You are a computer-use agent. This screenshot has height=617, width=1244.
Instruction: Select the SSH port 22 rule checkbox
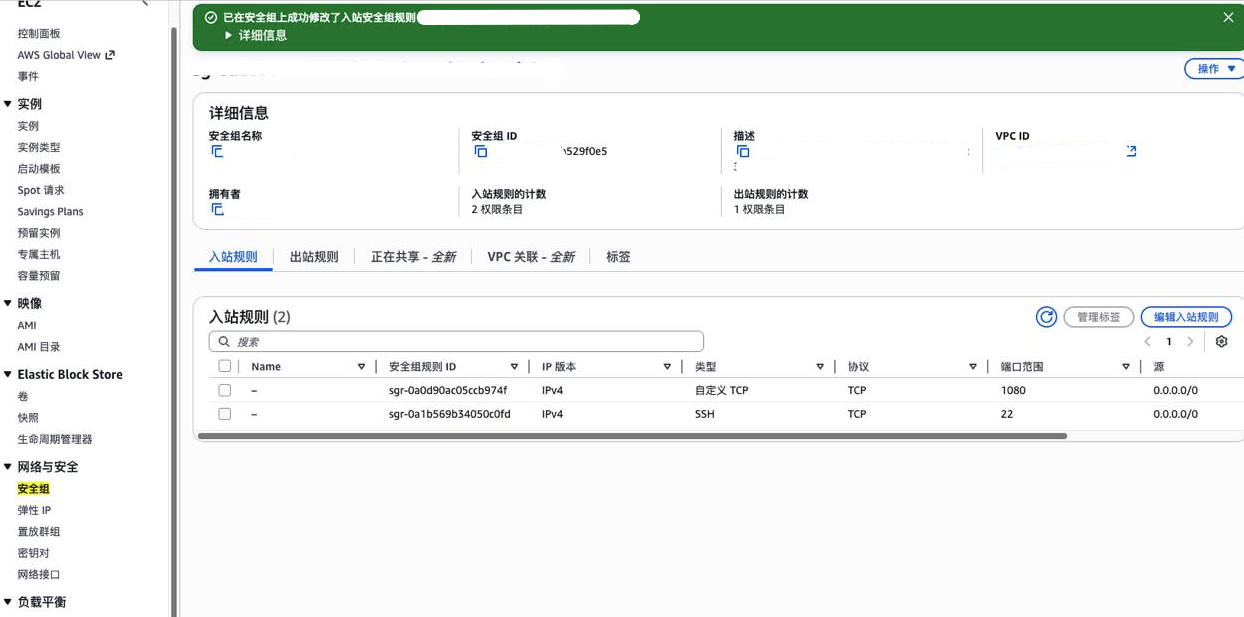[x=225, y=414]
